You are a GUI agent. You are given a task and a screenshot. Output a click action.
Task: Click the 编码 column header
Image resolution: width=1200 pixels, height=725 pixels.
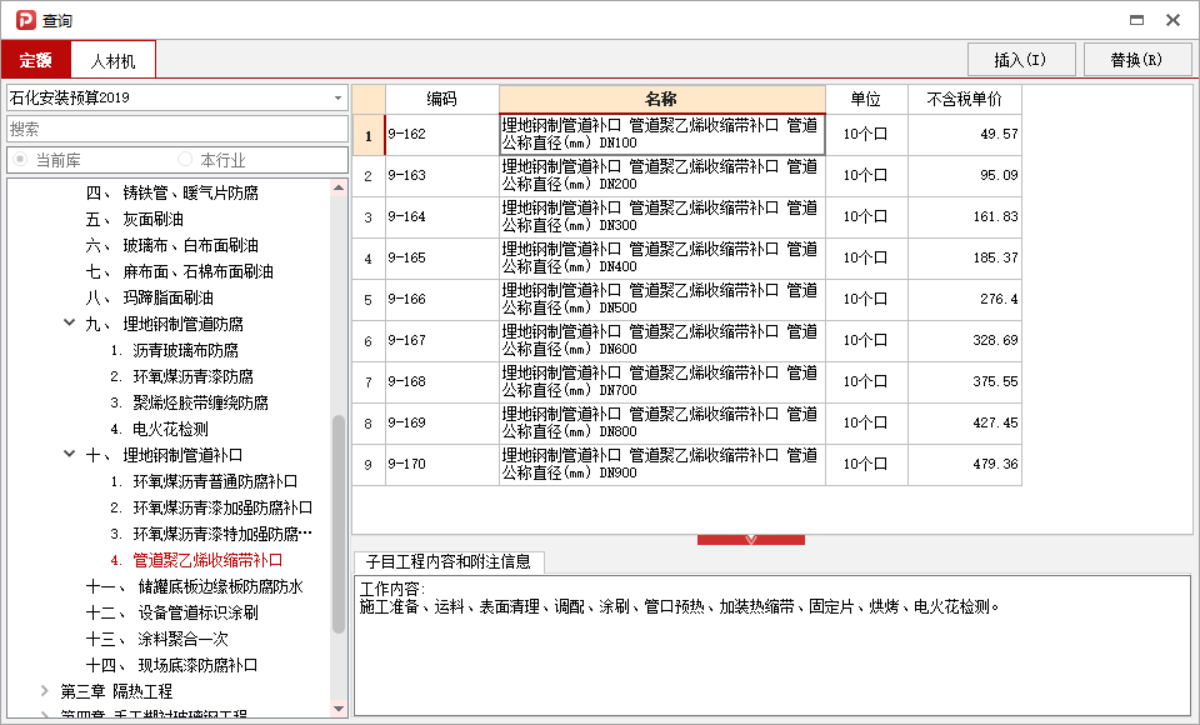(x=442, y=99)
